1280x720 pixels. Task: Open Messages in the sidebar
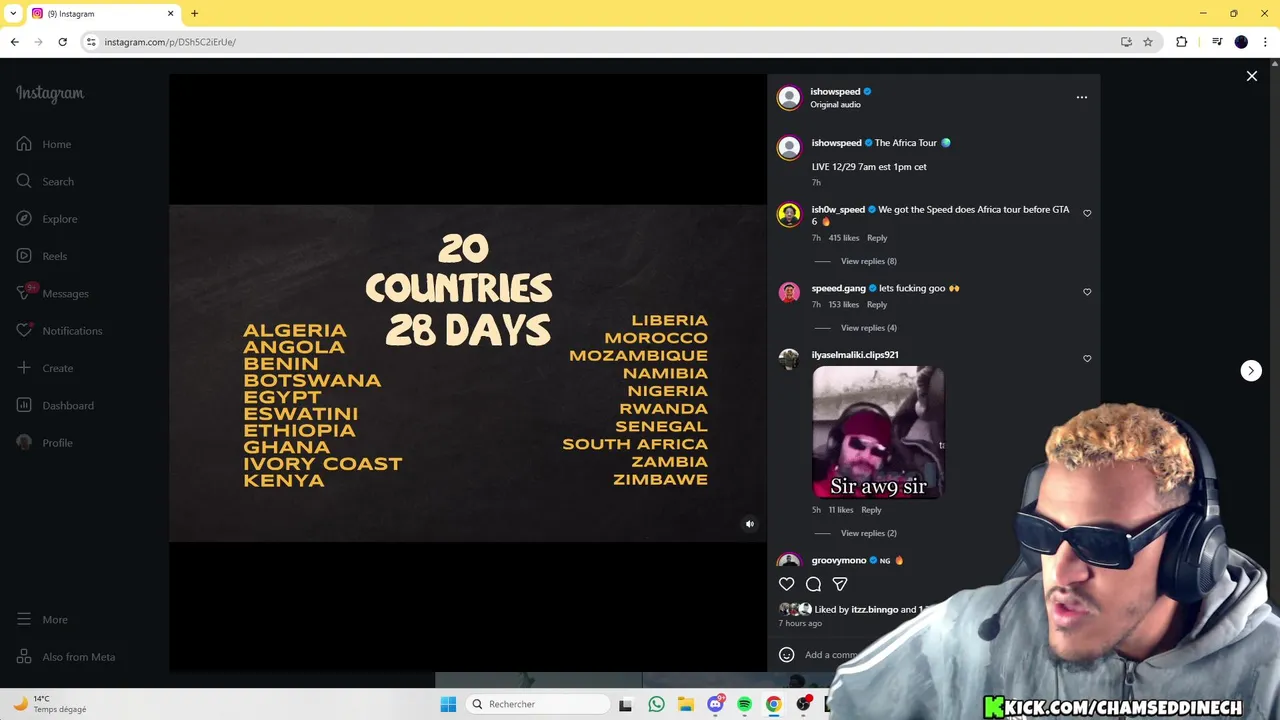[x=52, y=293]
